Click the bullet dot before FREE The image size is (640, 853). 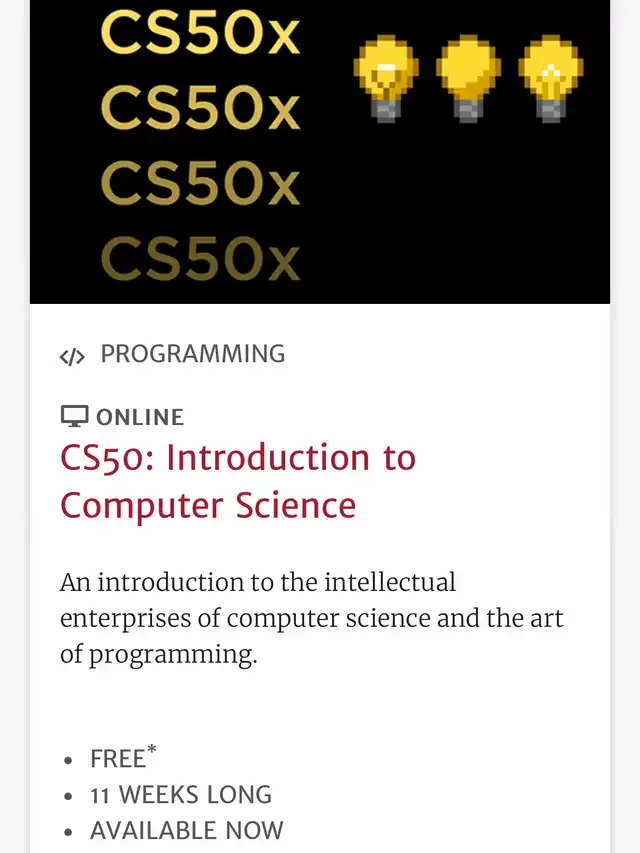(x=68, y=761)
